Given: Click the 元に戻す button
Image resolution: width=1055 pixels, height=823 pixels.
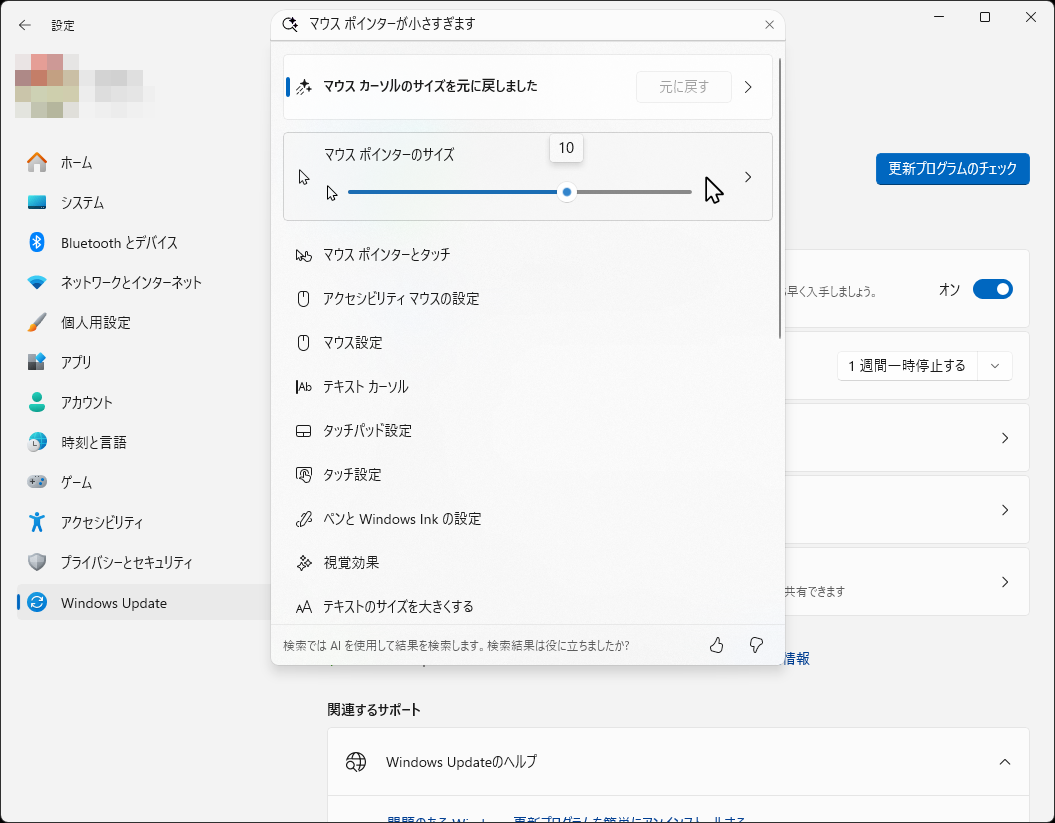Looking at the screenshot, I should [683, 87].
